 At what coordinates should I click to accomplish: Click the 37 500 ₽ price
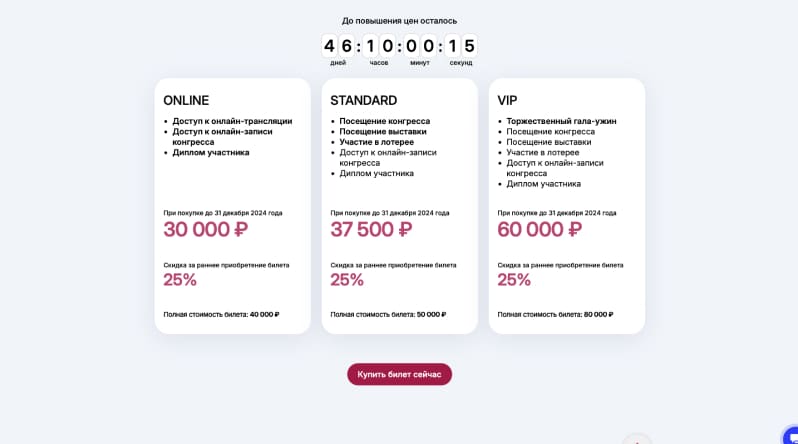pos(371,230)
